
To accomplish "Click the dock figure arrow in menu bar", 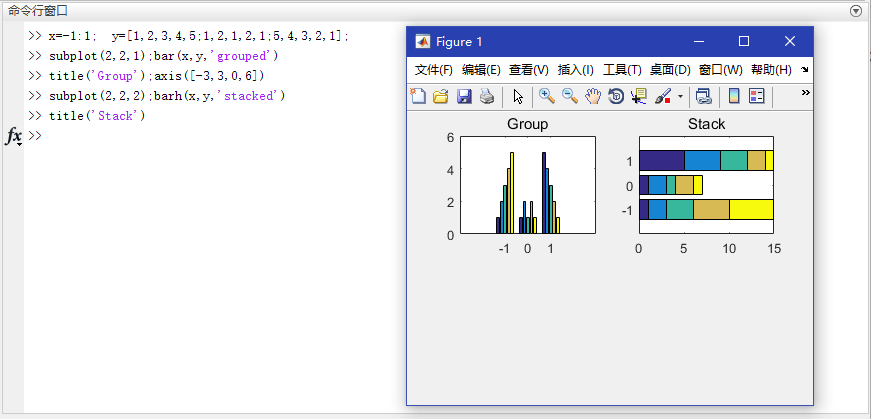I will coord(805,69).
